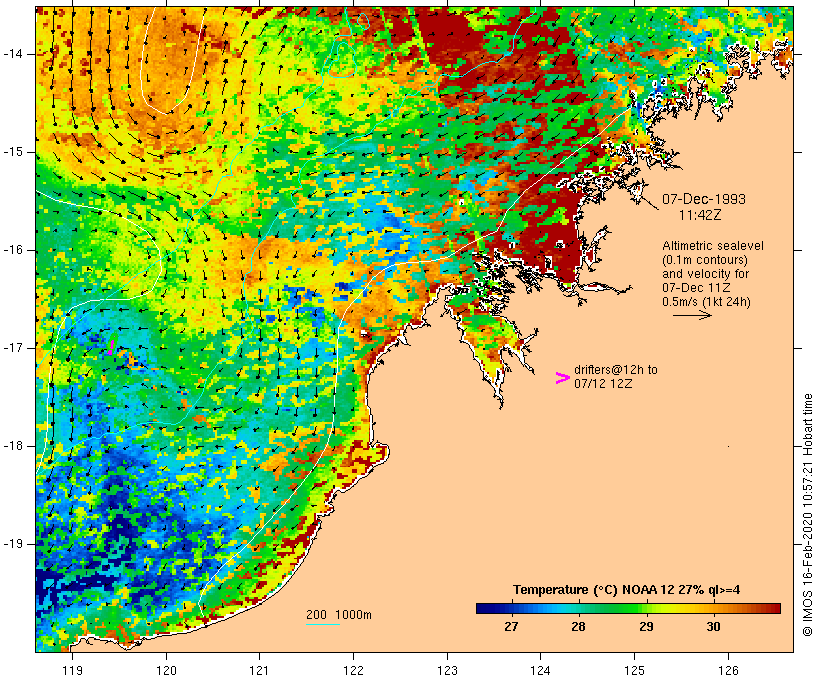Click the time label 11:42Z

pyautogui.click(x=700, y=215)
